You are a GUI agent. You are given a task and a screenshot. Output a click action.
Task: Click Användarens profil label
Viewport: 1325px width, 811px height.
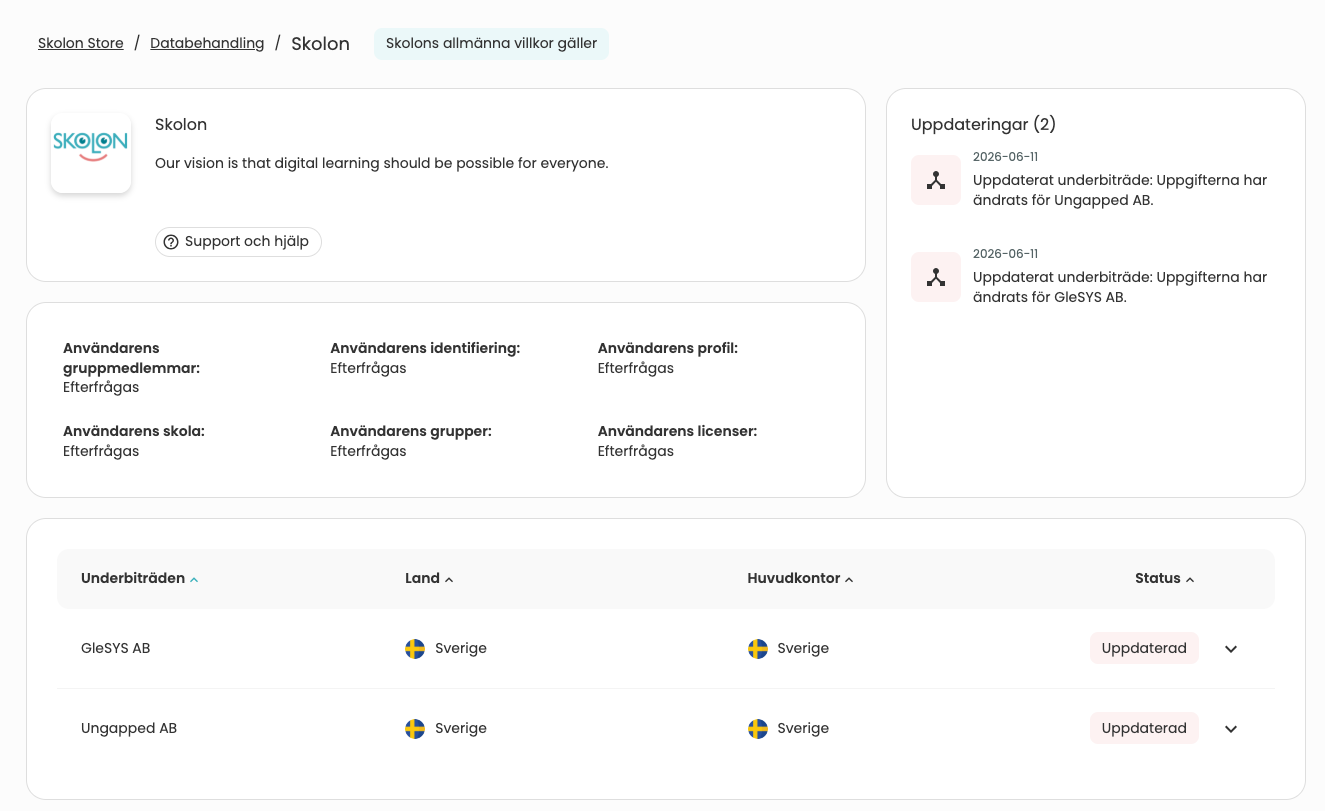click(x=668, y=348)
